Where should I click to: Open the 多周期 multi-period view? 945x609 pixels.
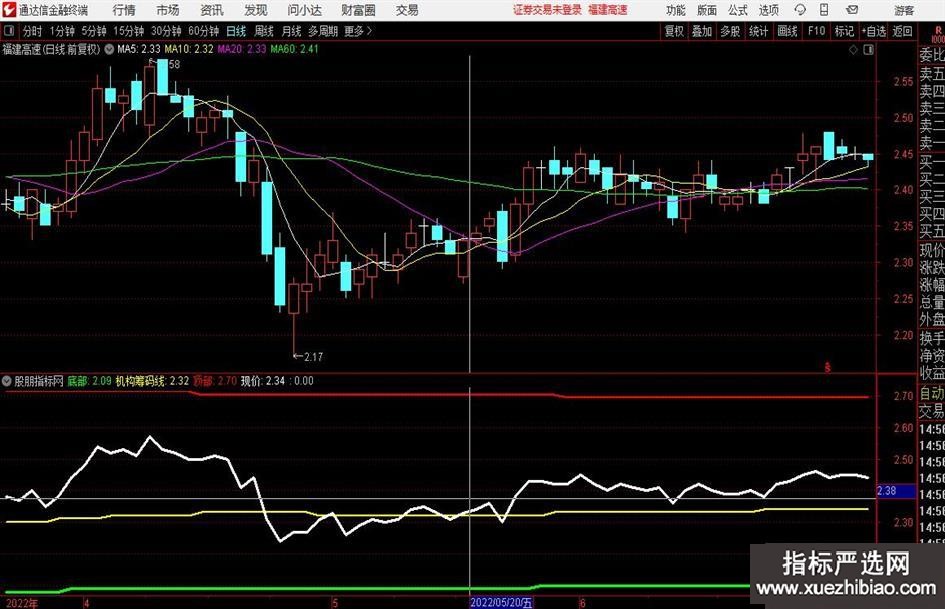point(323,31)
